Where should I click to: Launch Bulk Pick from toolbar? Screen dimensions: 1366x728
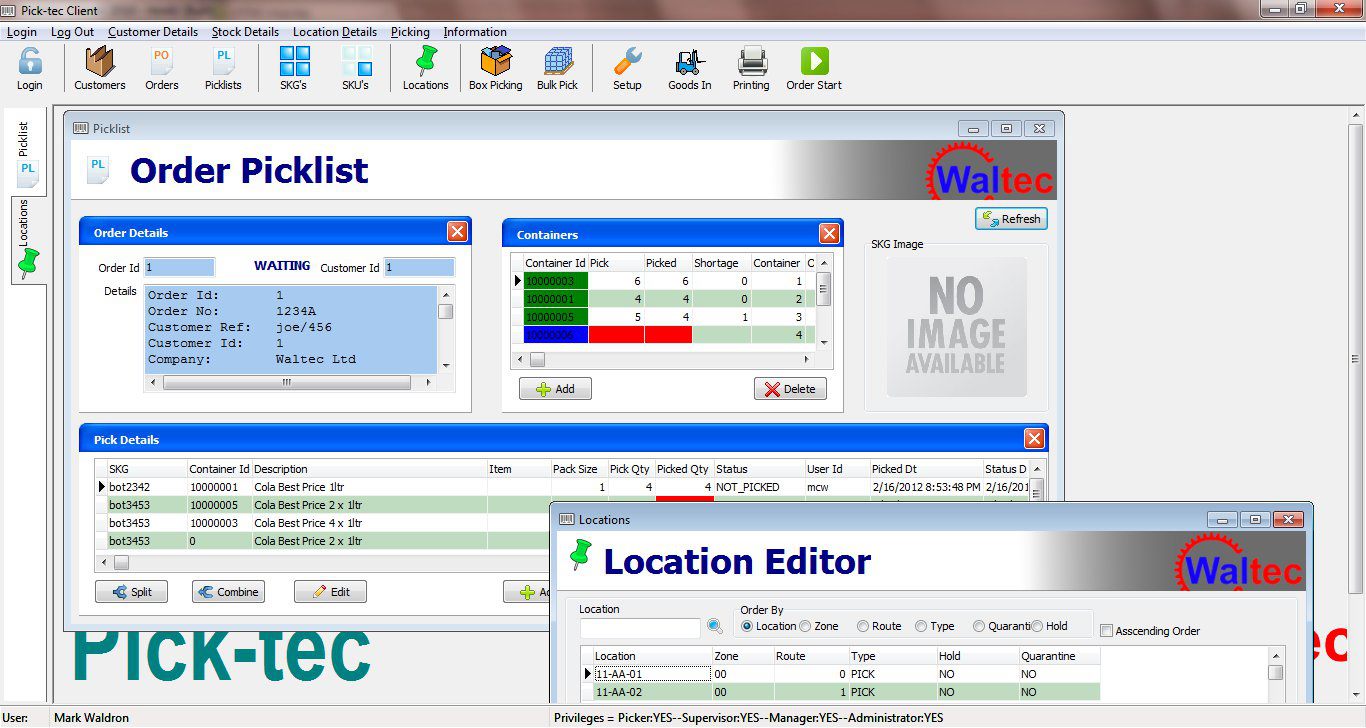[557, 68]
